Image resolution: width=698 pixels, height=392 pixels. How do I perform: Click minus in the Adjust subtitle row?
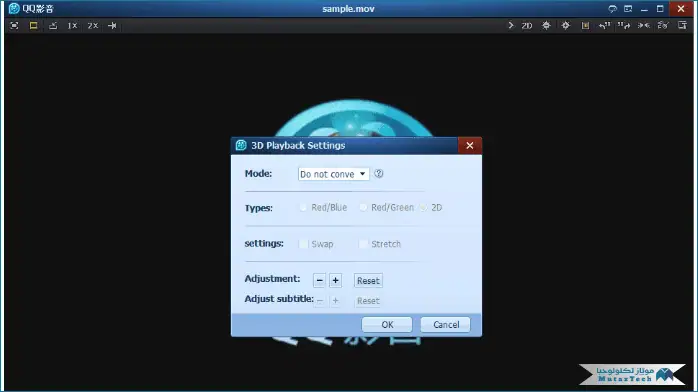pos(319,301)
